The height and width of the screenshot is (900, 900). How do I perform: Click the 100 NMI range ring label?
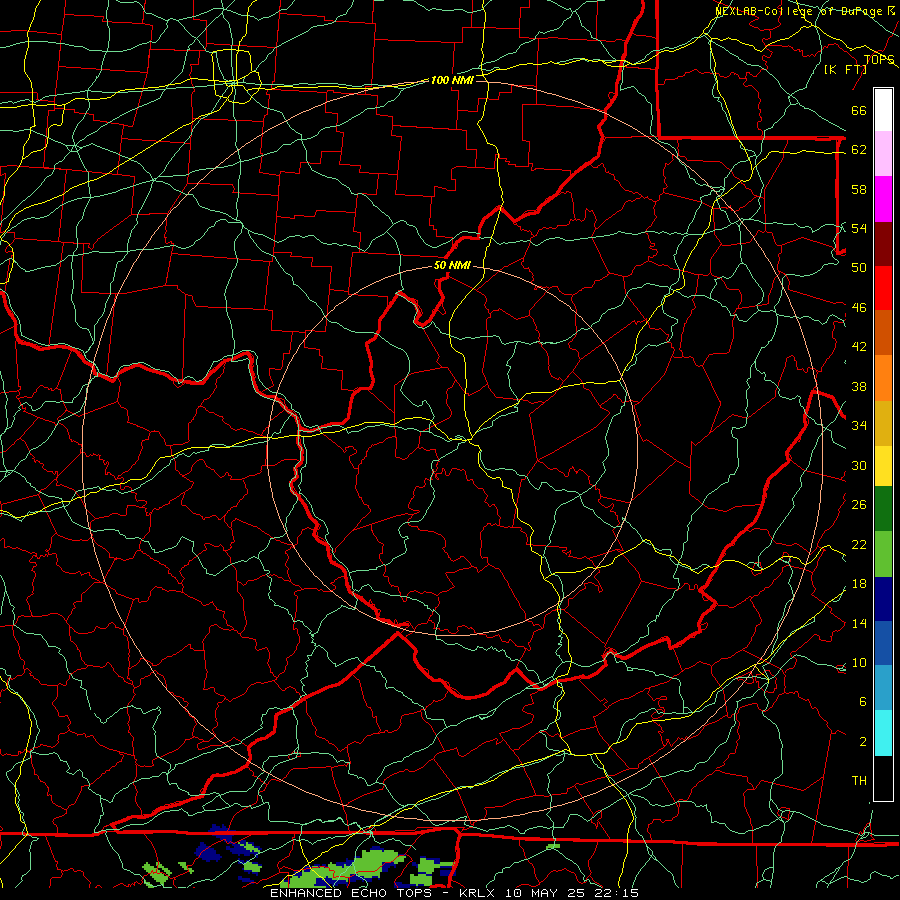[452, 80]
